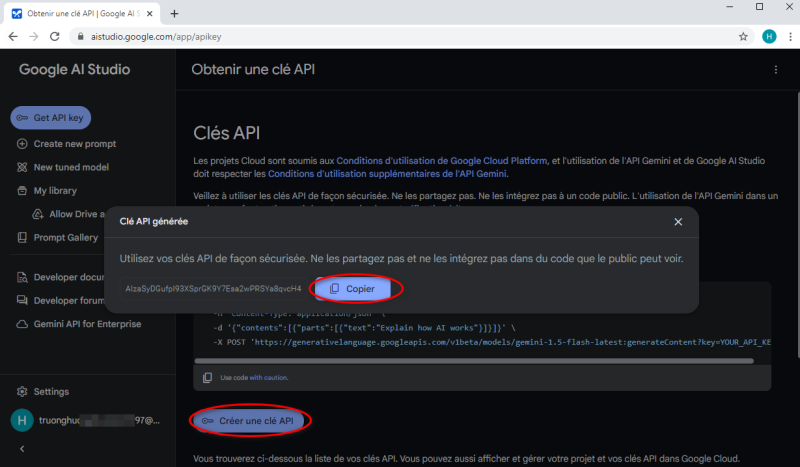Click the Settings gear icon
Viewport: 800px width, 467px height.
click(x=22, y=392)
